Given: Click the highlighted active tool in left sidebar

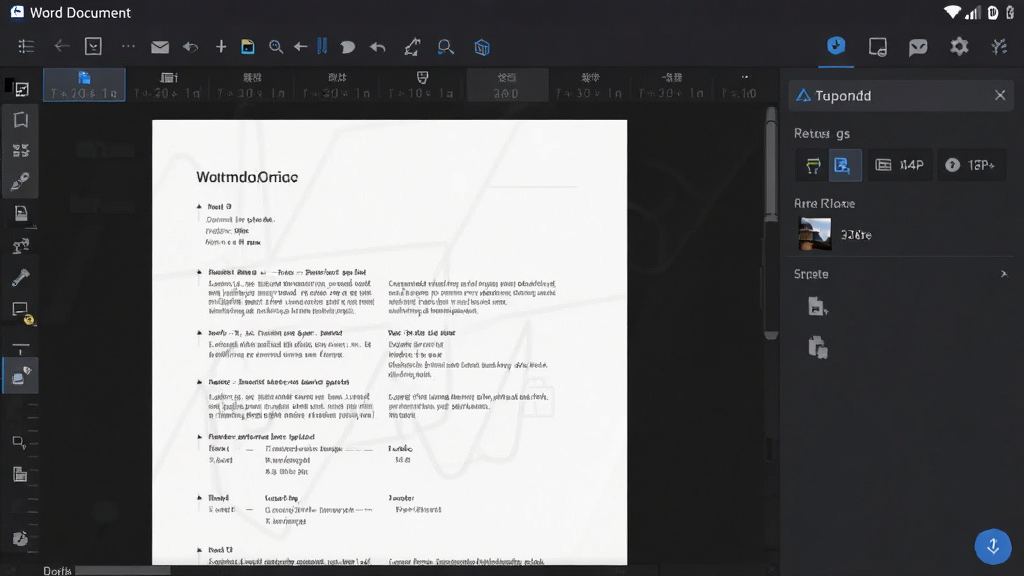Looking at the screenshot, I should [x=20, y=376].
